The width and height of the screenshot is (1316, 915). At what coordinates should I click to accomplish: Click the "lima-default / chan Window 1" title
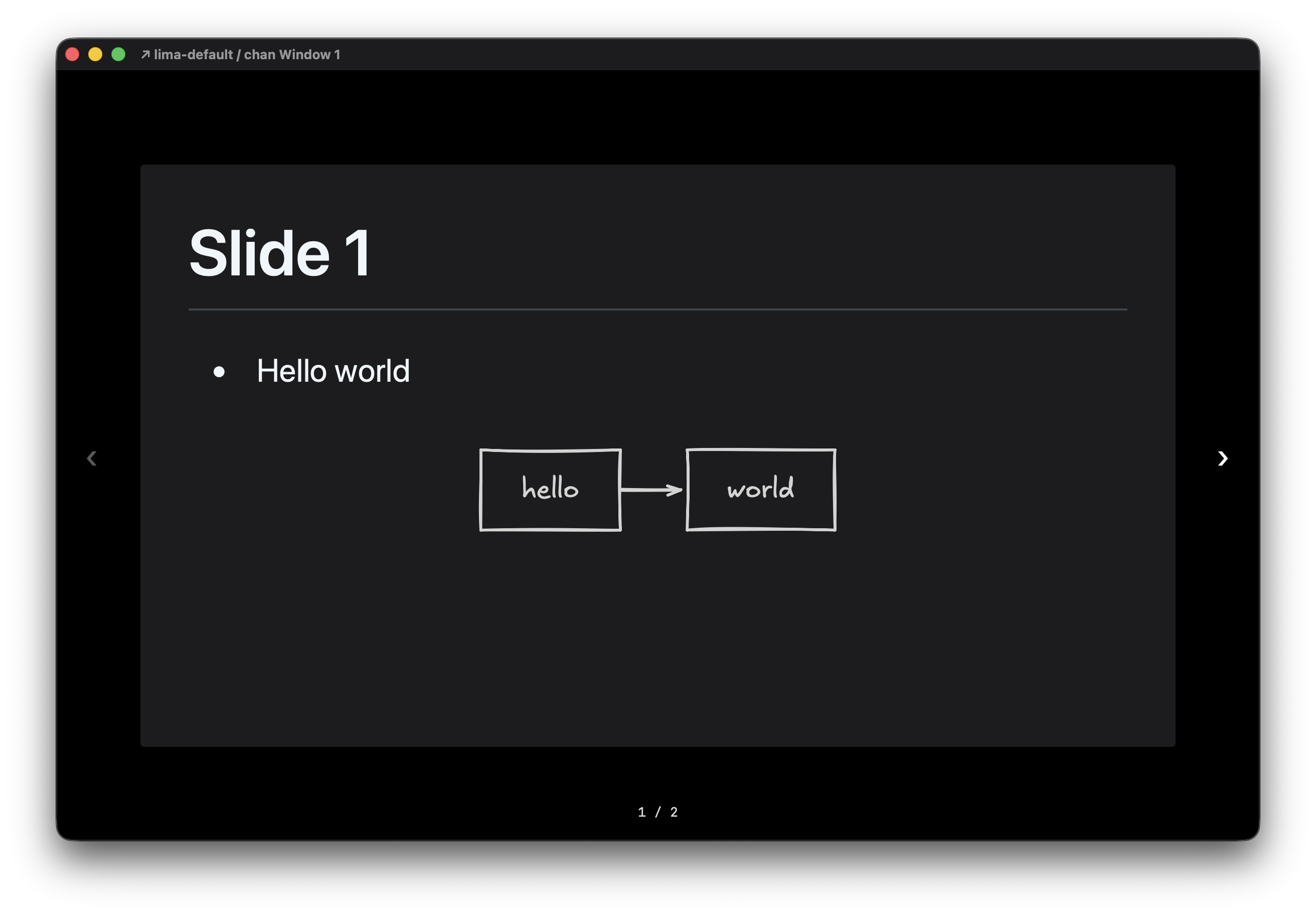(x=247, y=55)
